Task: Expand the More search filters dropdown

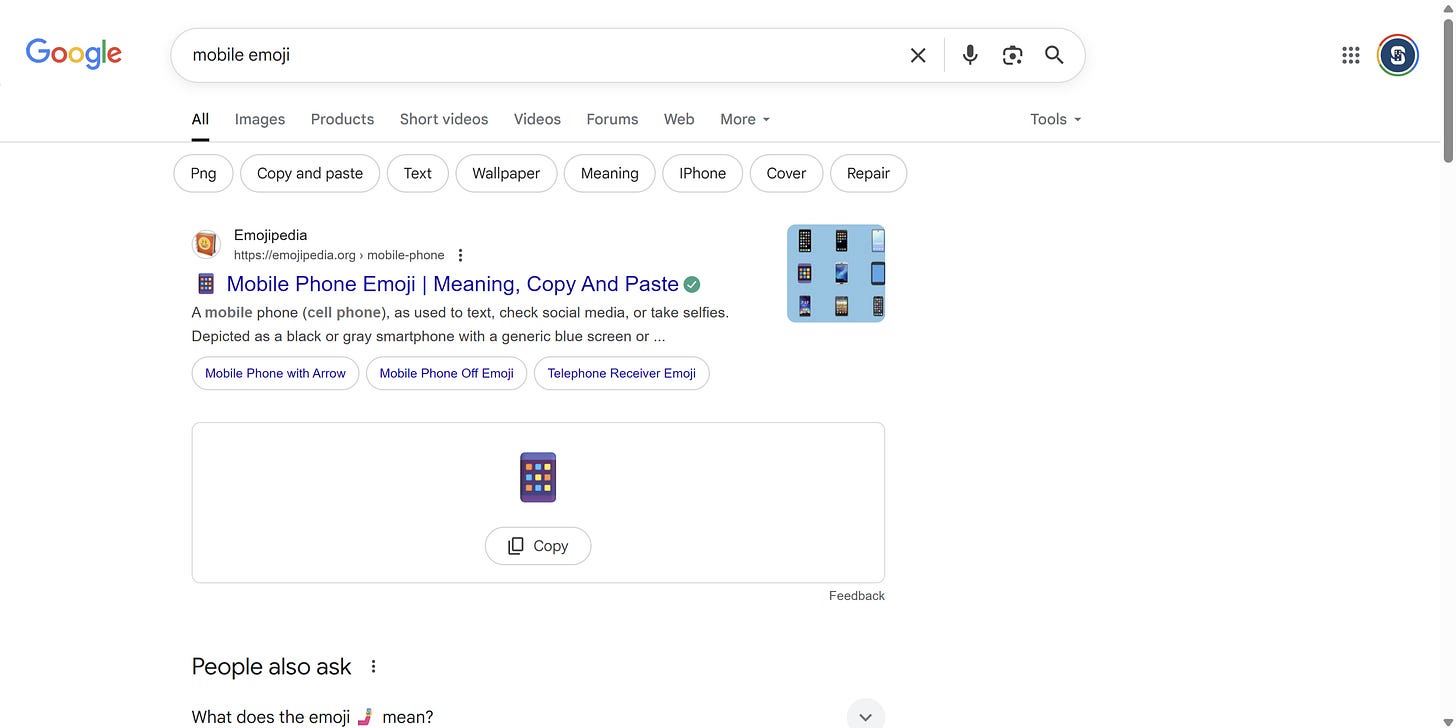Action: pyautogui.click(x=745, y=119)
